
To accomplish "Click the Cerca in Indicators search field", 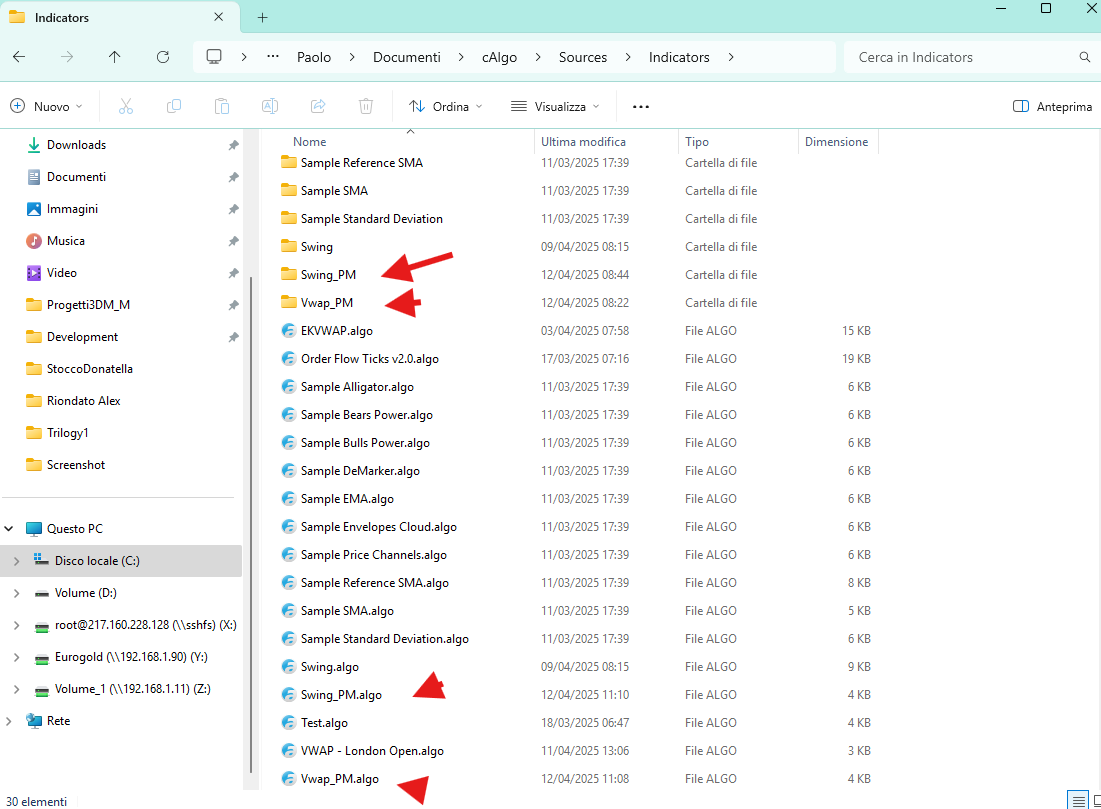I will pyautogui.click(x=960, y=57).
